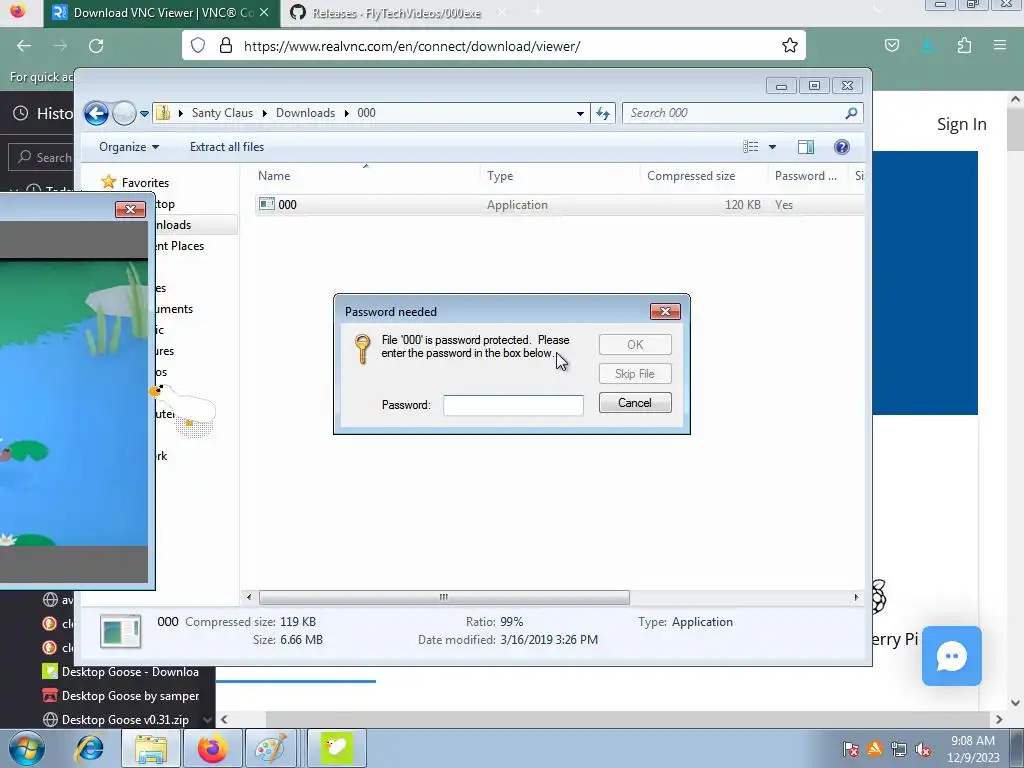
Task: Click Skip File in the password dialog
Action: click(635, 374)
